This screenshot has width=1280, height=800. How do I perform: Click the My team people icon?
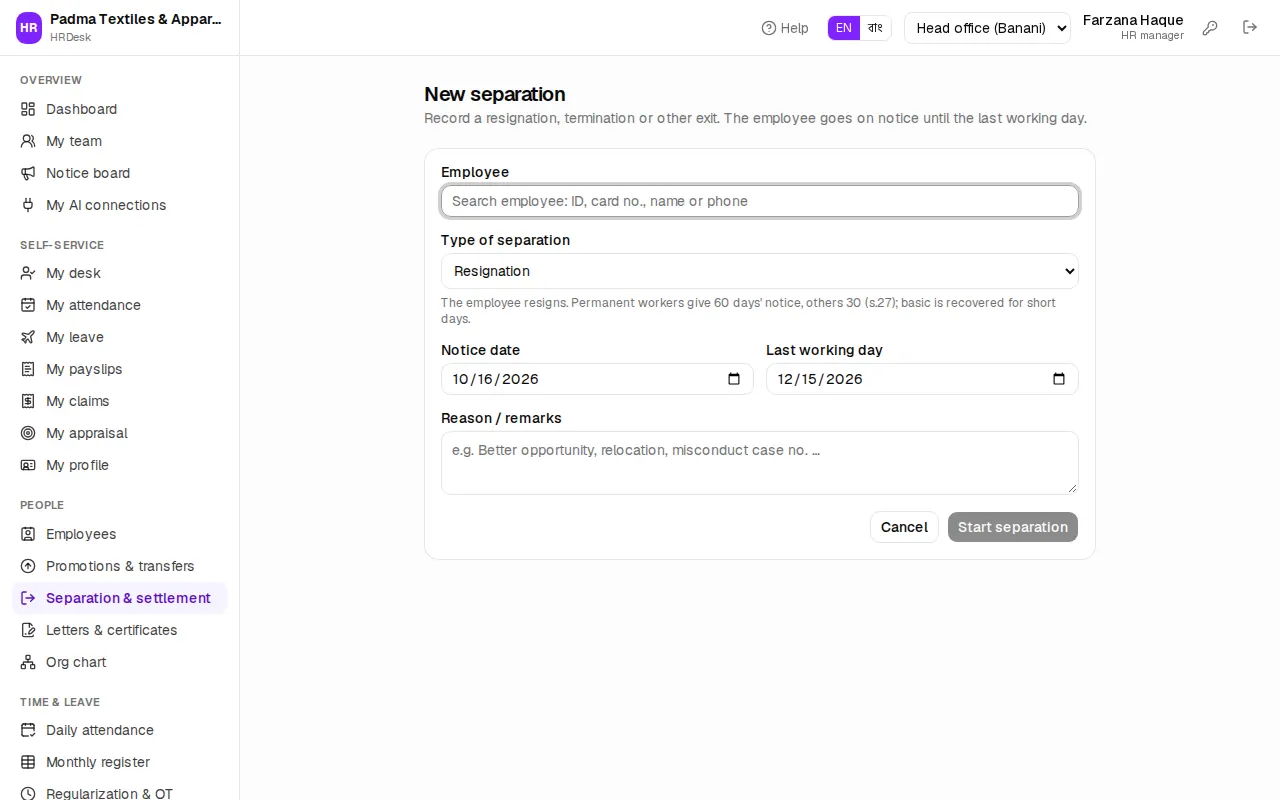pyautogui.click(x=28, y=141)
